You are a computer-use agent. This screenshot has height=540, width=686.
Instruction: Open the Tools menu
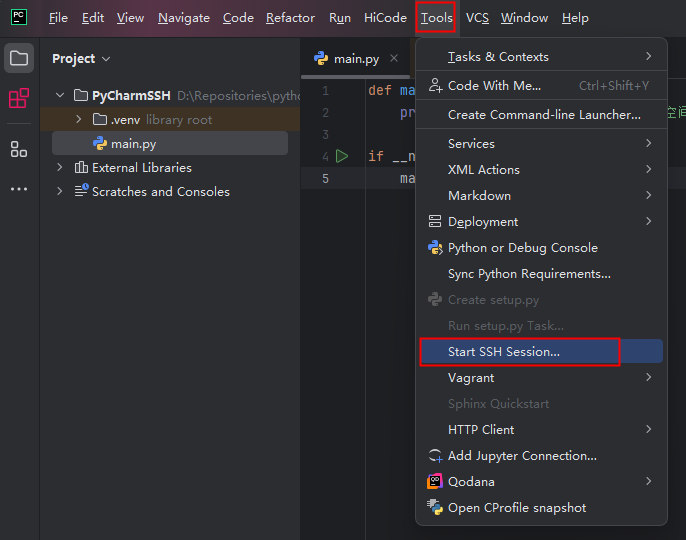(436, 18)
